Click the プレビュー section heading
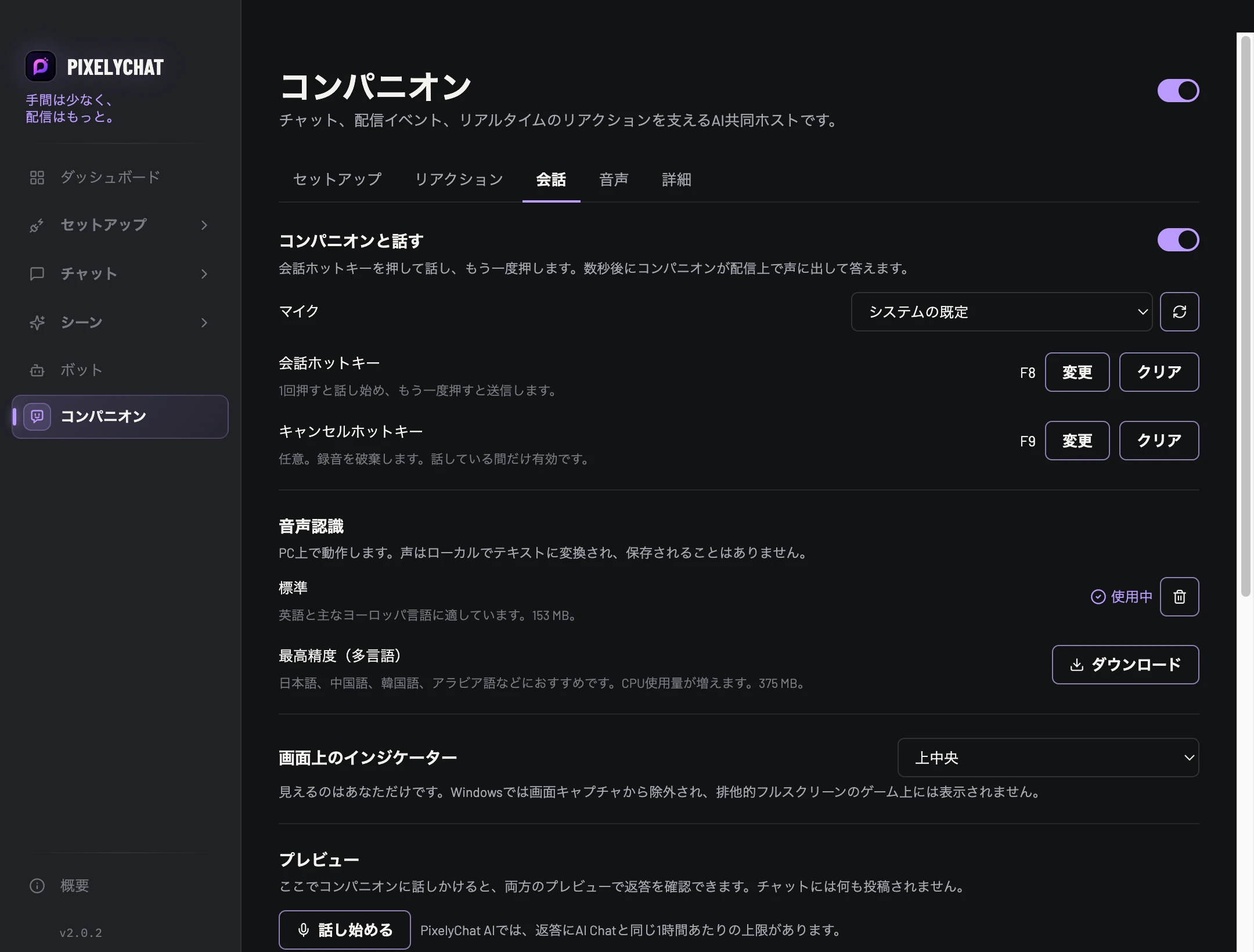 (319, 860)
